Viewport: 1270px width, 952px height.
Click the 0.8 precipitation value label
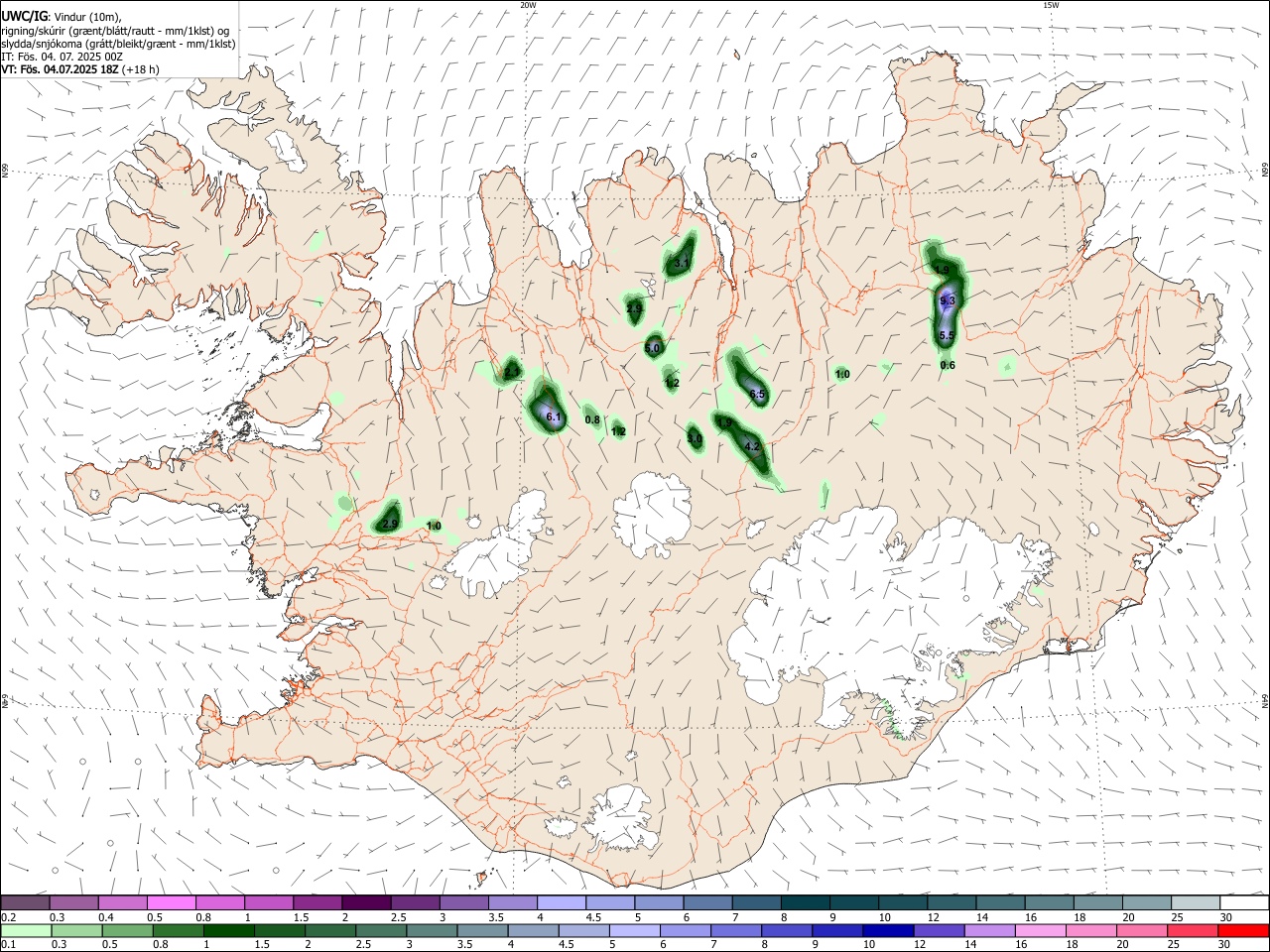tap(592, 420)
